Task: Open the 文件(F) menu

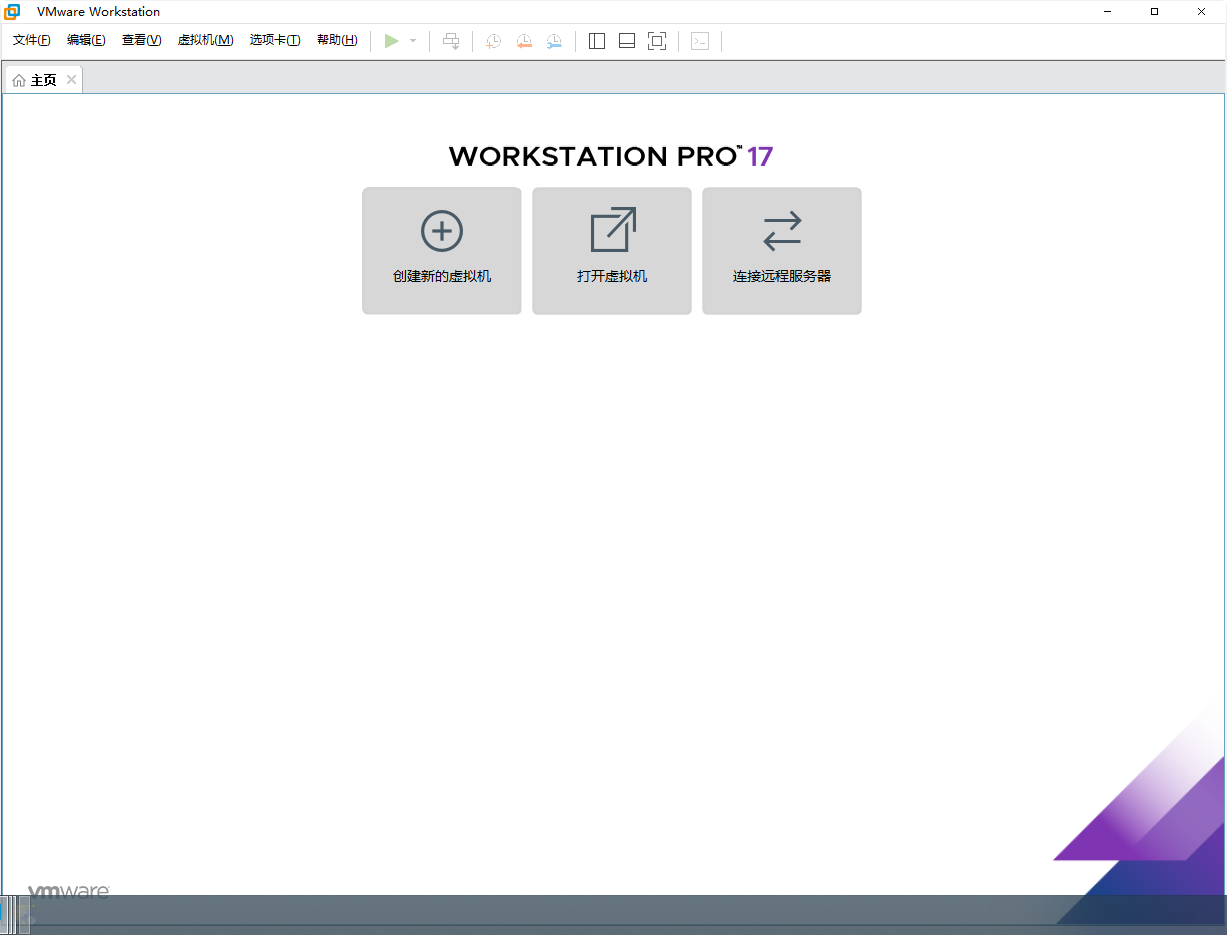Action: pyautogui.click(x=32, y=40)
